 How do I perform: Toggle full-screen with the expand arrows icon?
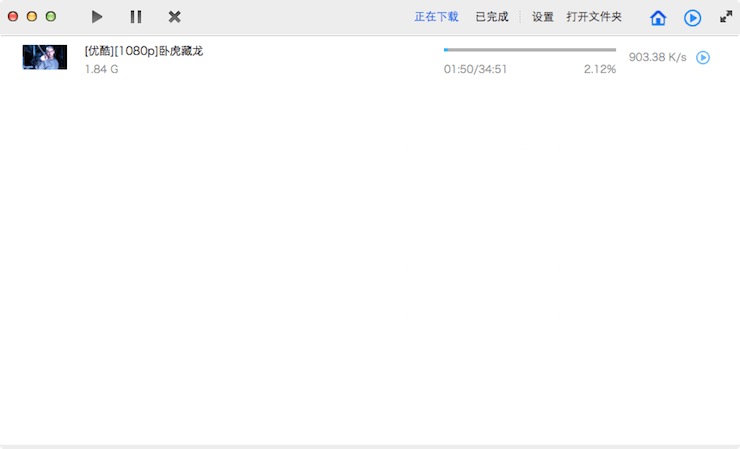(x=726, y=17)
